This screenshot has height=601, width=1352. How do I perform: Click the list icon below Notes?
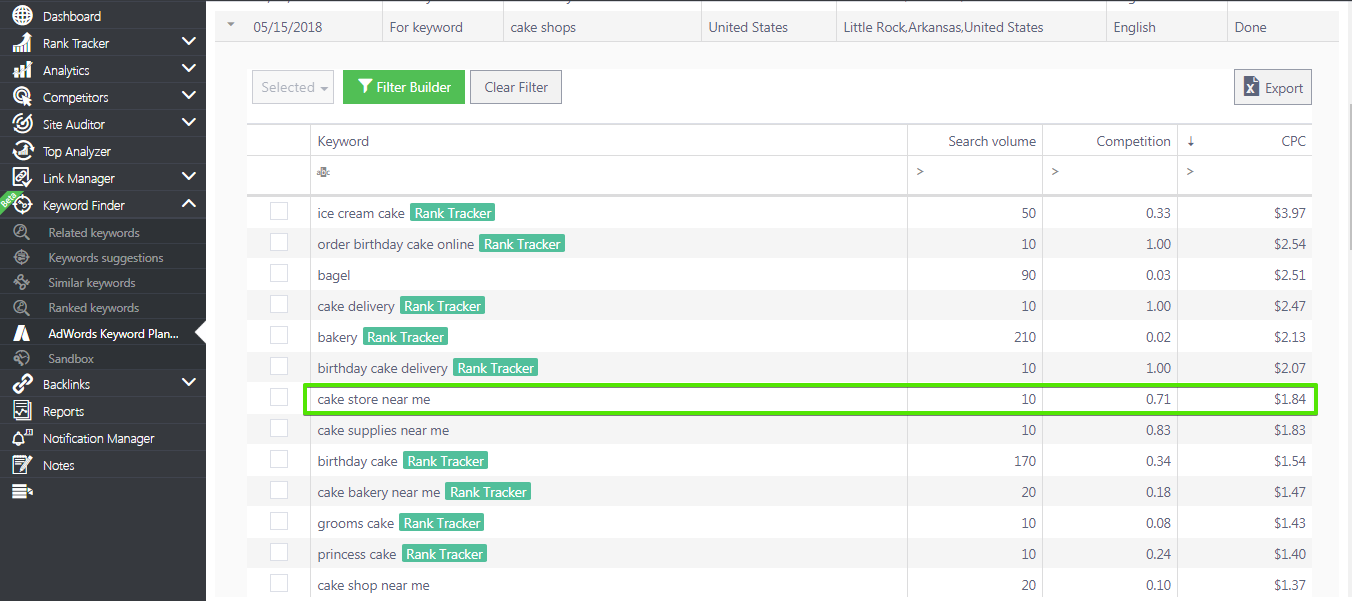(22, 491)
